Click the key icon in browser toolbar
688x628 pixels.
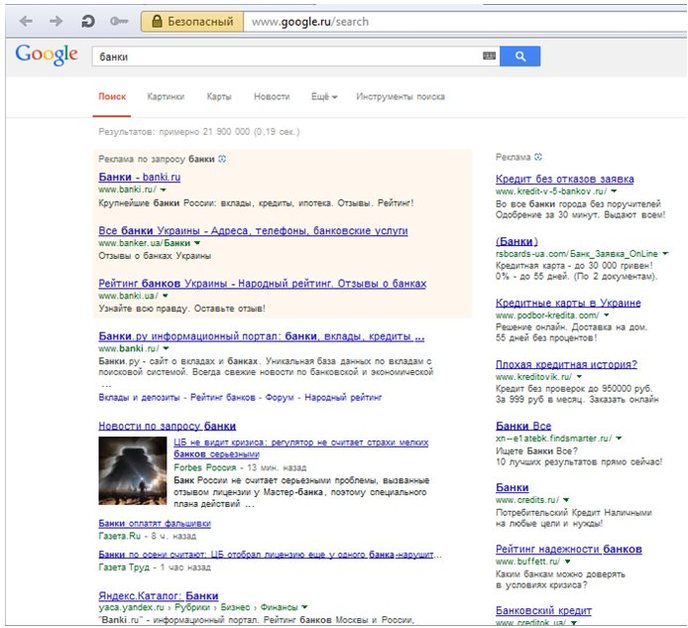(118, 21)
